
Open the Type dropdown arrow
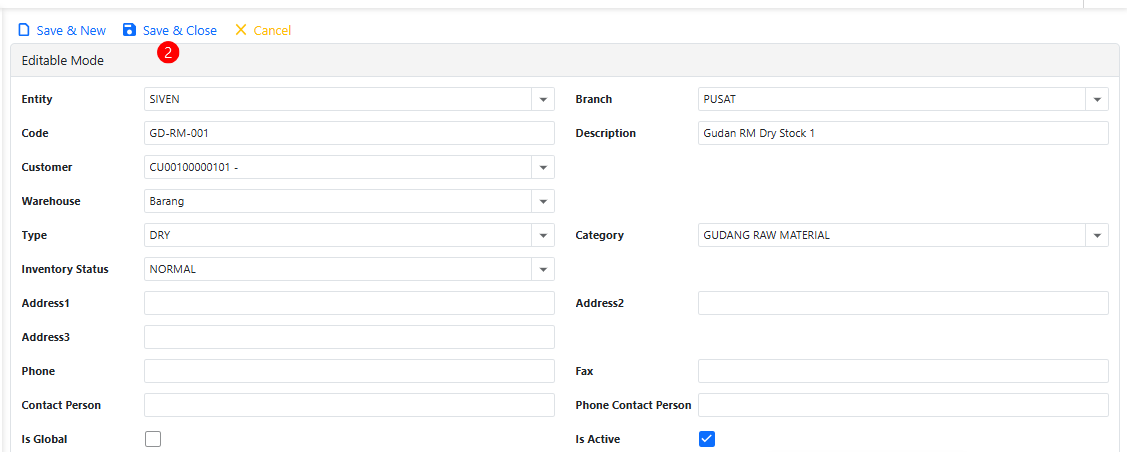point(543,235)
